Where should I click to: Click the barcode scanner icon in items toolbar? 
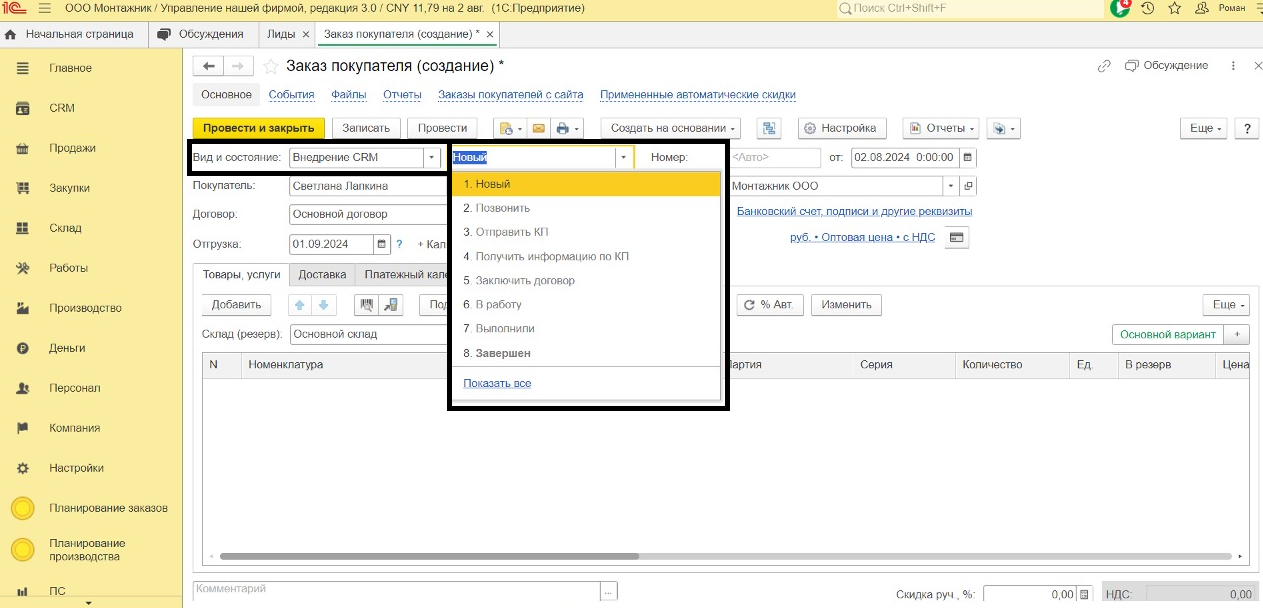(366, 305)
